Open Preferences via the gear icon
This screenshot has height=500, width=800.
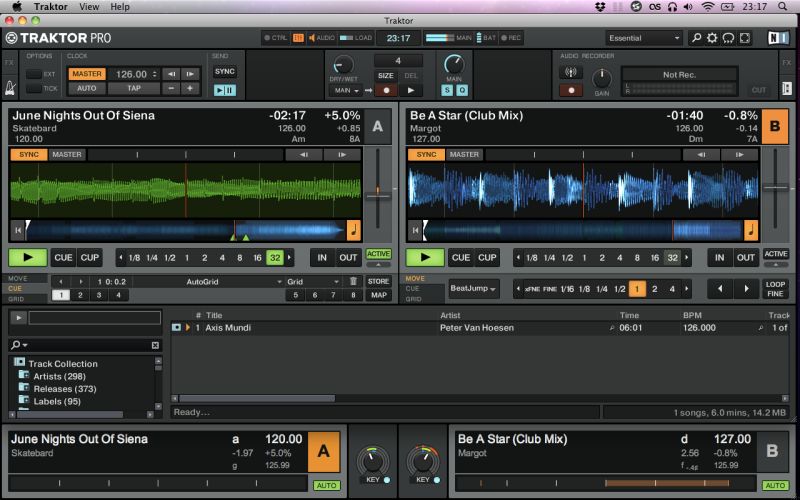pos(712,38)
